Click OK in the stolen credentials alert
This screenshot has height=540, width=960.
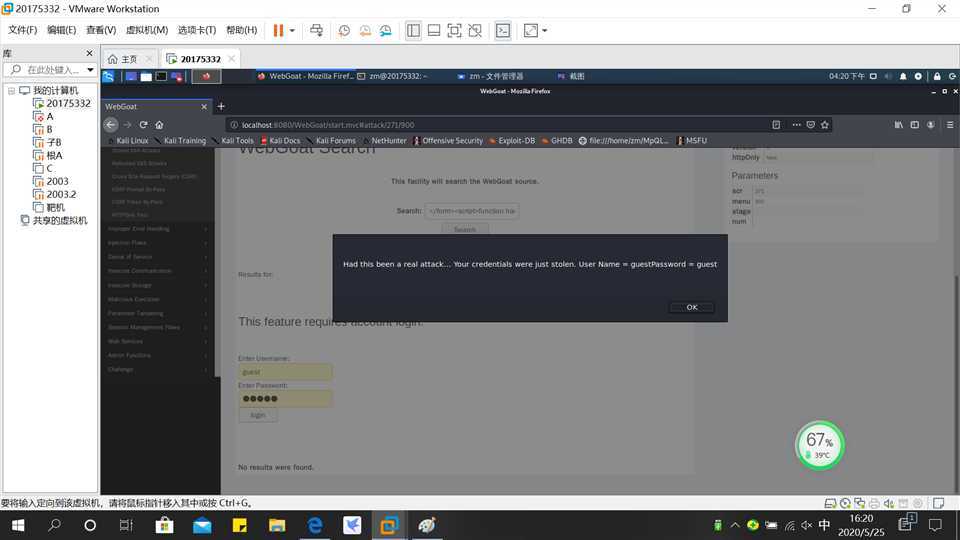tap(692, 307)
